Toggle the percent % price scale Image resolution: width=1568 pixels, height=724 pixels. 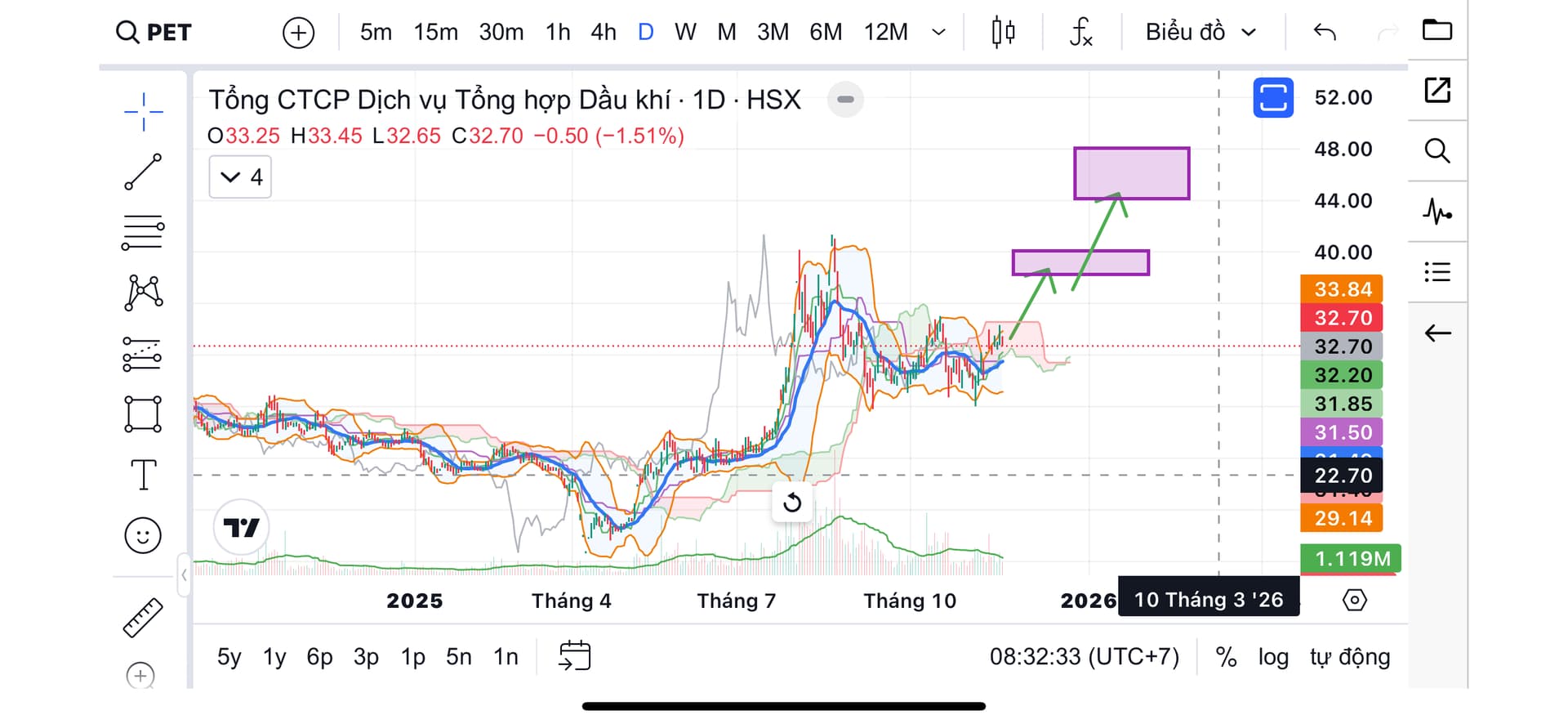tap(1226, 657)
